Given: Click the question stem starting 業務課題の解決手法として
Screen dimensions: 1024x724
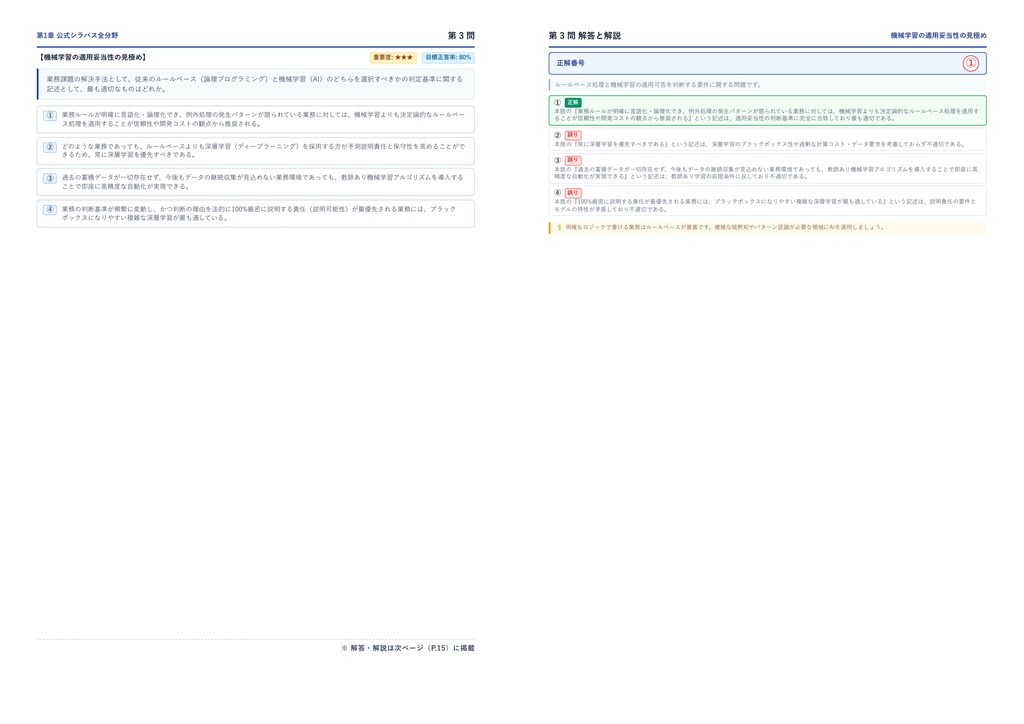Looking at the screenshot, I should pos(255,84).
